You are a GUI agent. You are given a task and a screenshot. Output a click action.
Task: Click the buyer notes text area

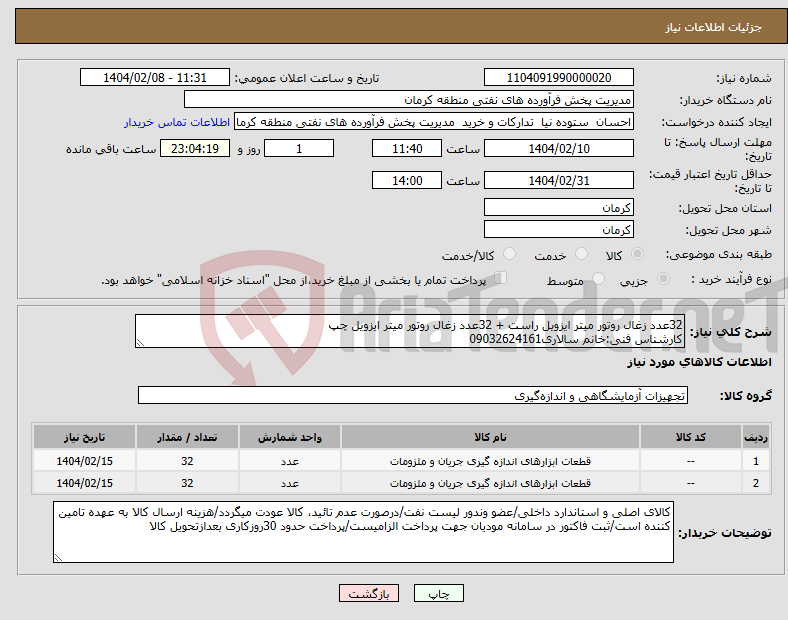pyautogui.click(x=363, y=532)
